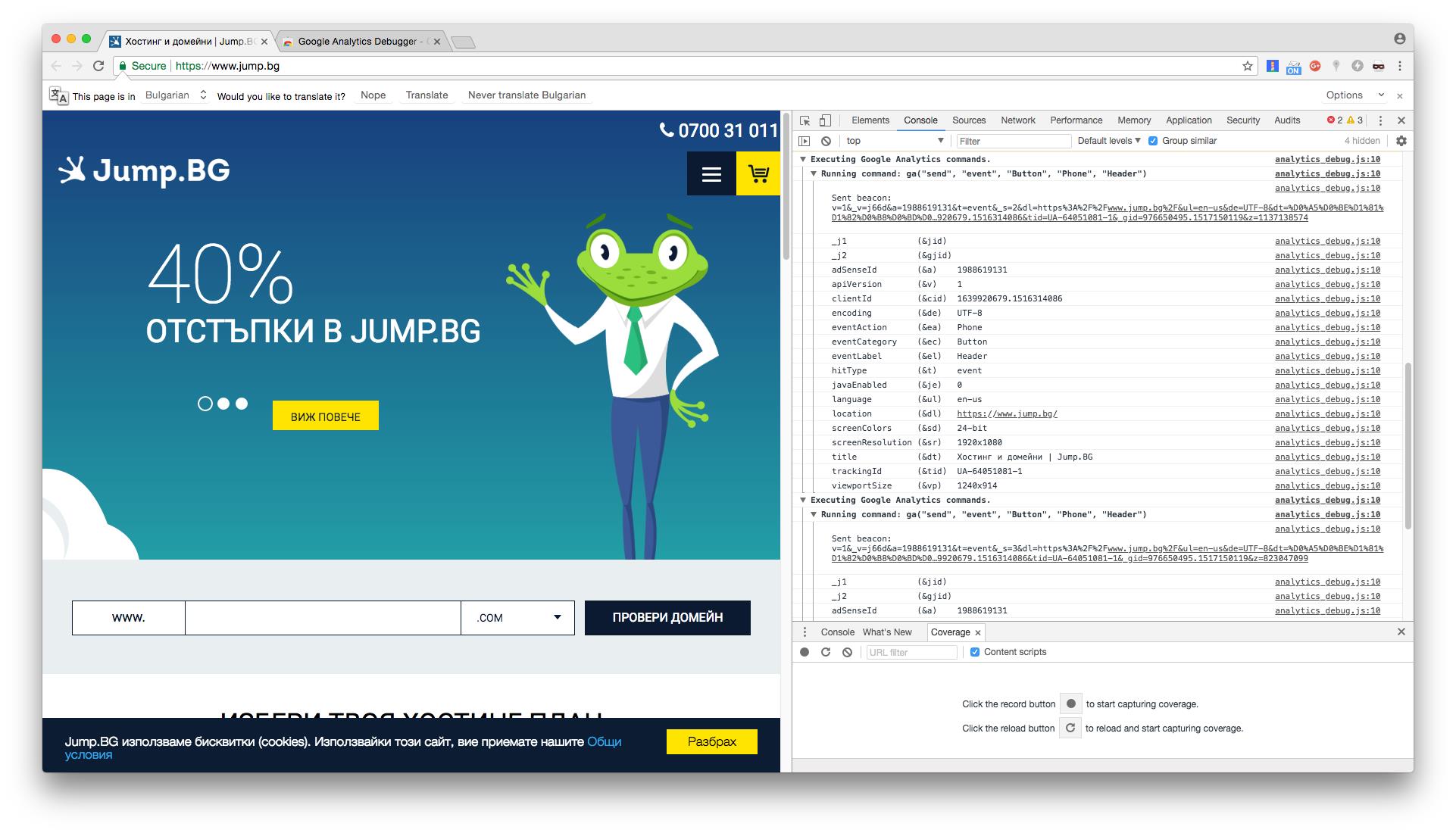Click the yellow warnings count badge

pos(1355,120)
